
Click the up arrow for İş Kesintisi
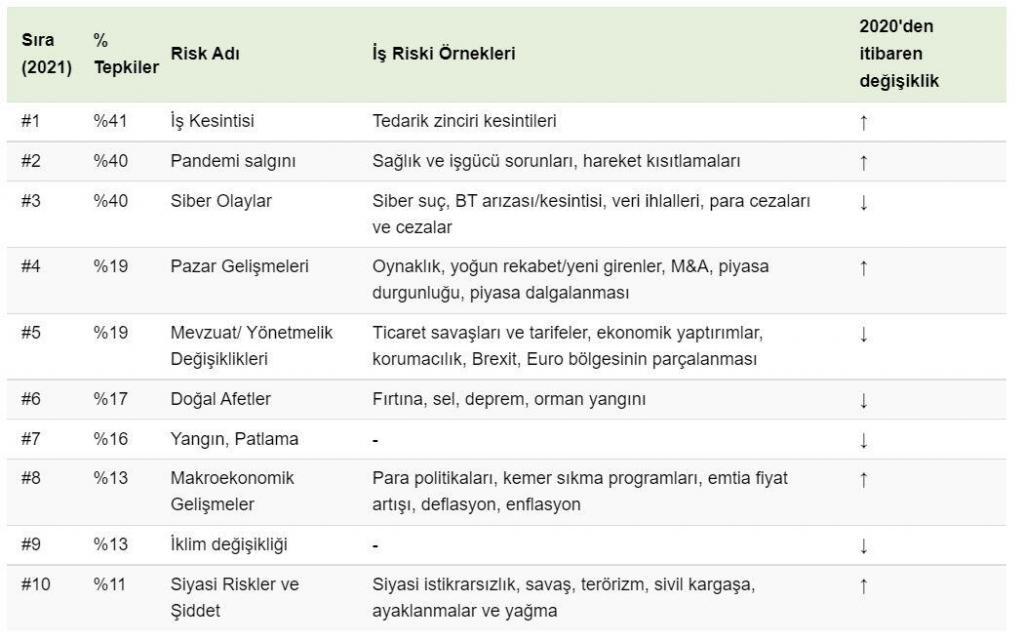coord(863,122)
